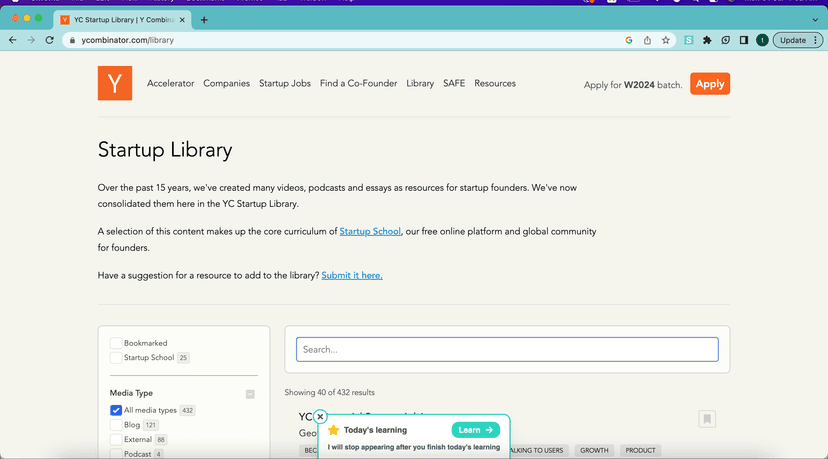Close the YC Startup Library tab
Viewport: 828px width, 459px height.
182,20
